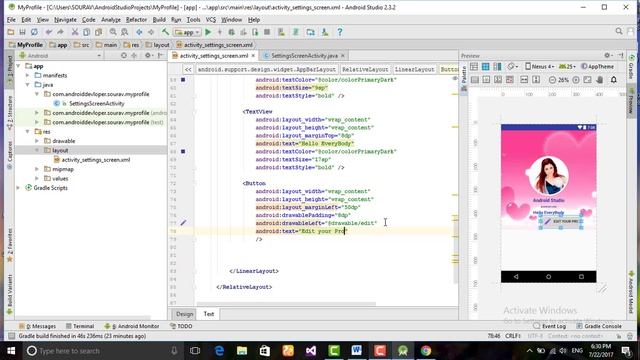640x360 pixels.
Task: Open the Refactor menu
Action: coord(136,20)
